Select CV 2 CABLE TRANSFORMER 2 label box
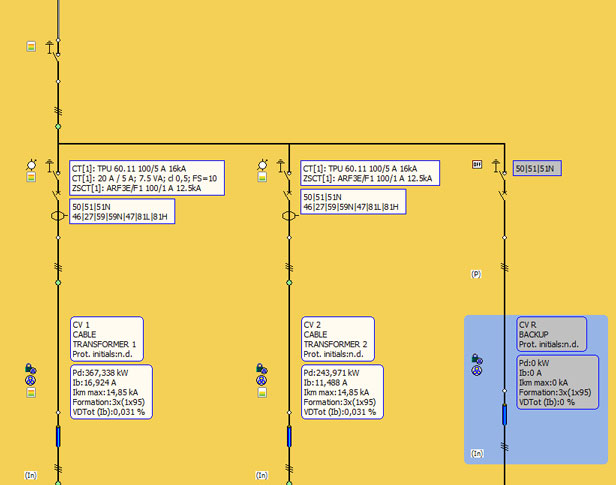The height and width of the screenshot is (485, 616). (337, 339)
